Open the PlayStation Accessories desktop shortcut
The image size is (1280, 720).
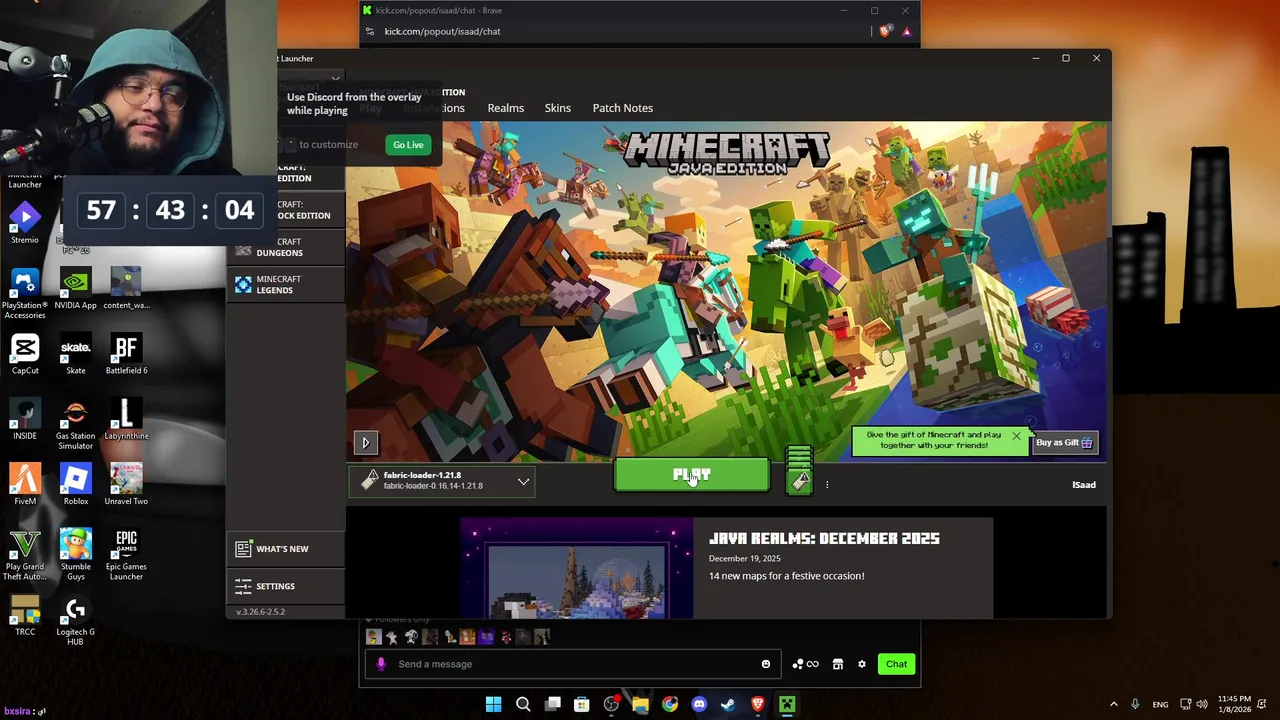point(25,293)
